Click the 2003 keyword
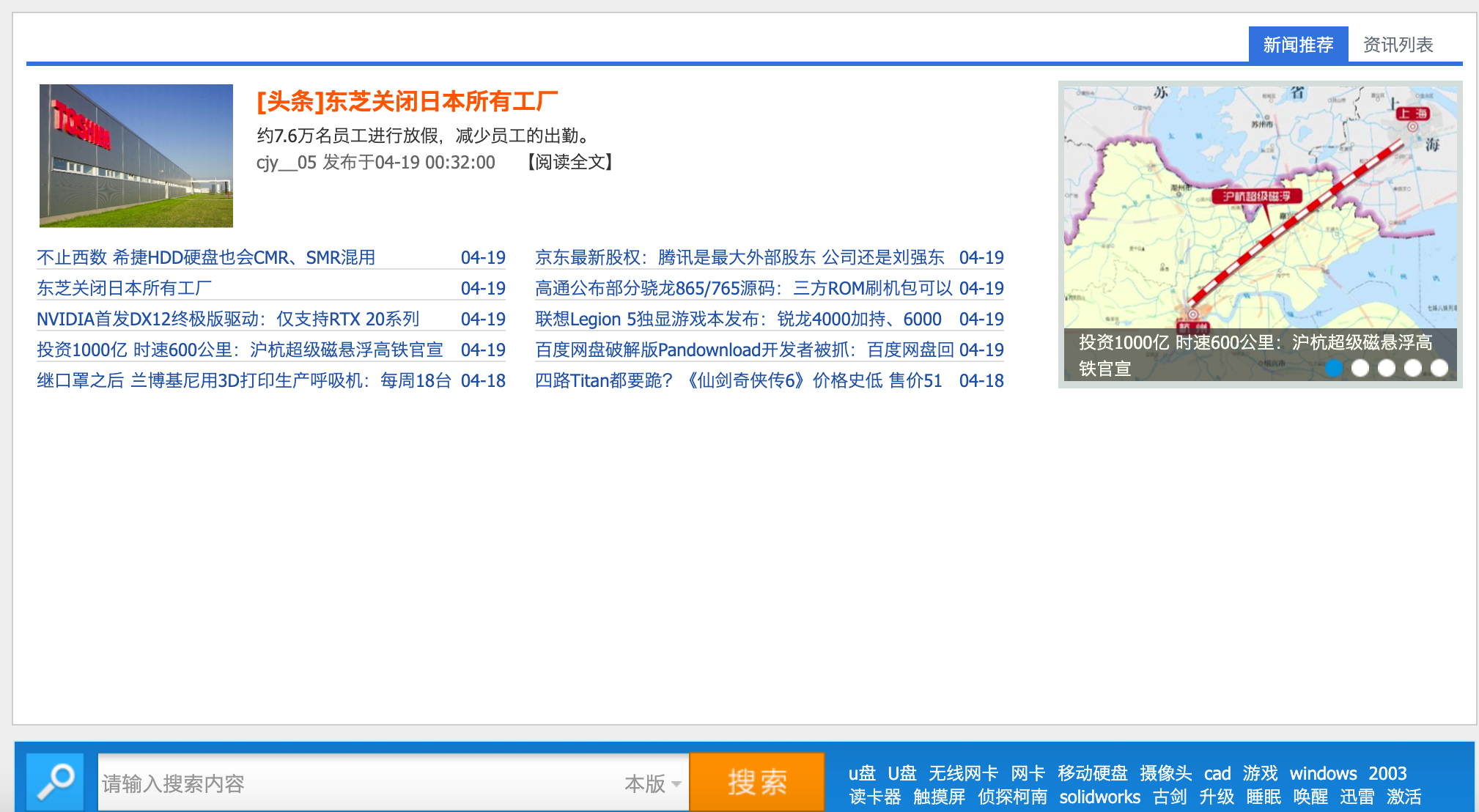 (1387, 773)
